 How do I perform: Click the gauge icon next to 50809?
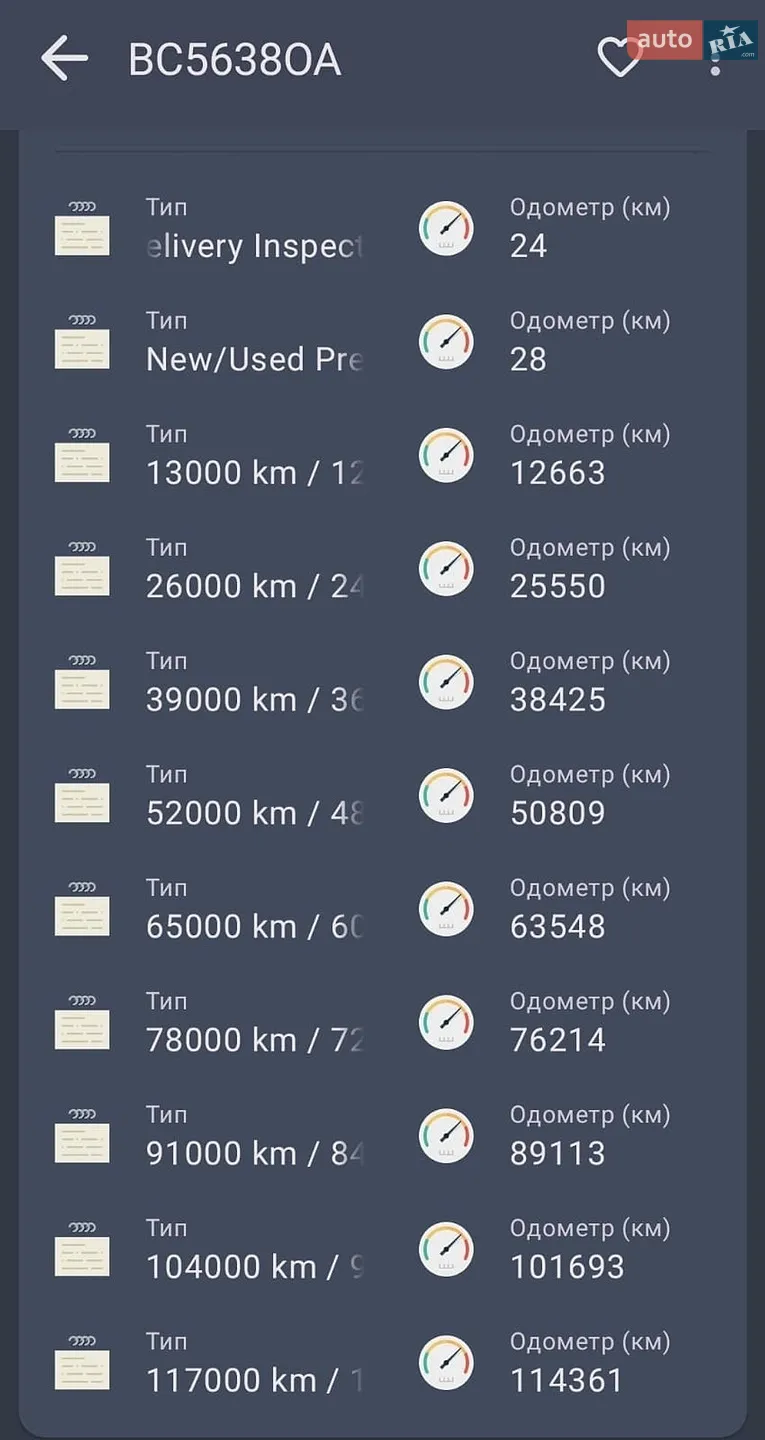(x=446, y=795)
